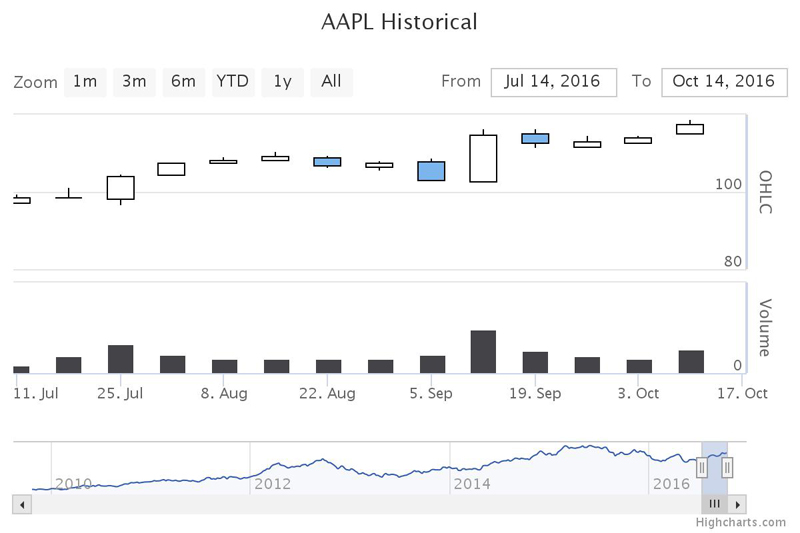Click the 3. Oct x-axis label

click(638, 393)
